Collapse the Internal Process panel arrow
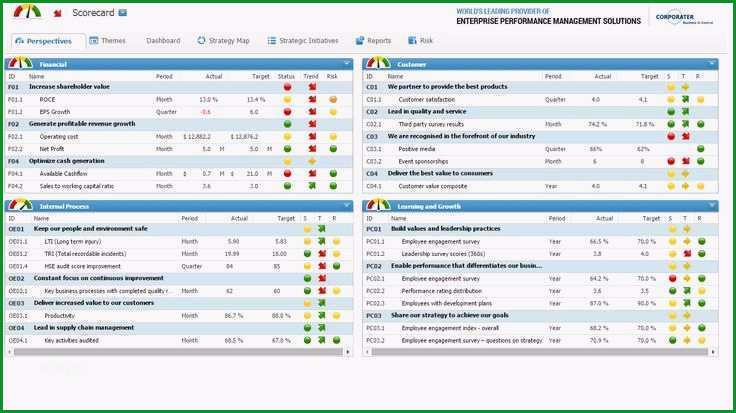 click(x=347, y=206)
